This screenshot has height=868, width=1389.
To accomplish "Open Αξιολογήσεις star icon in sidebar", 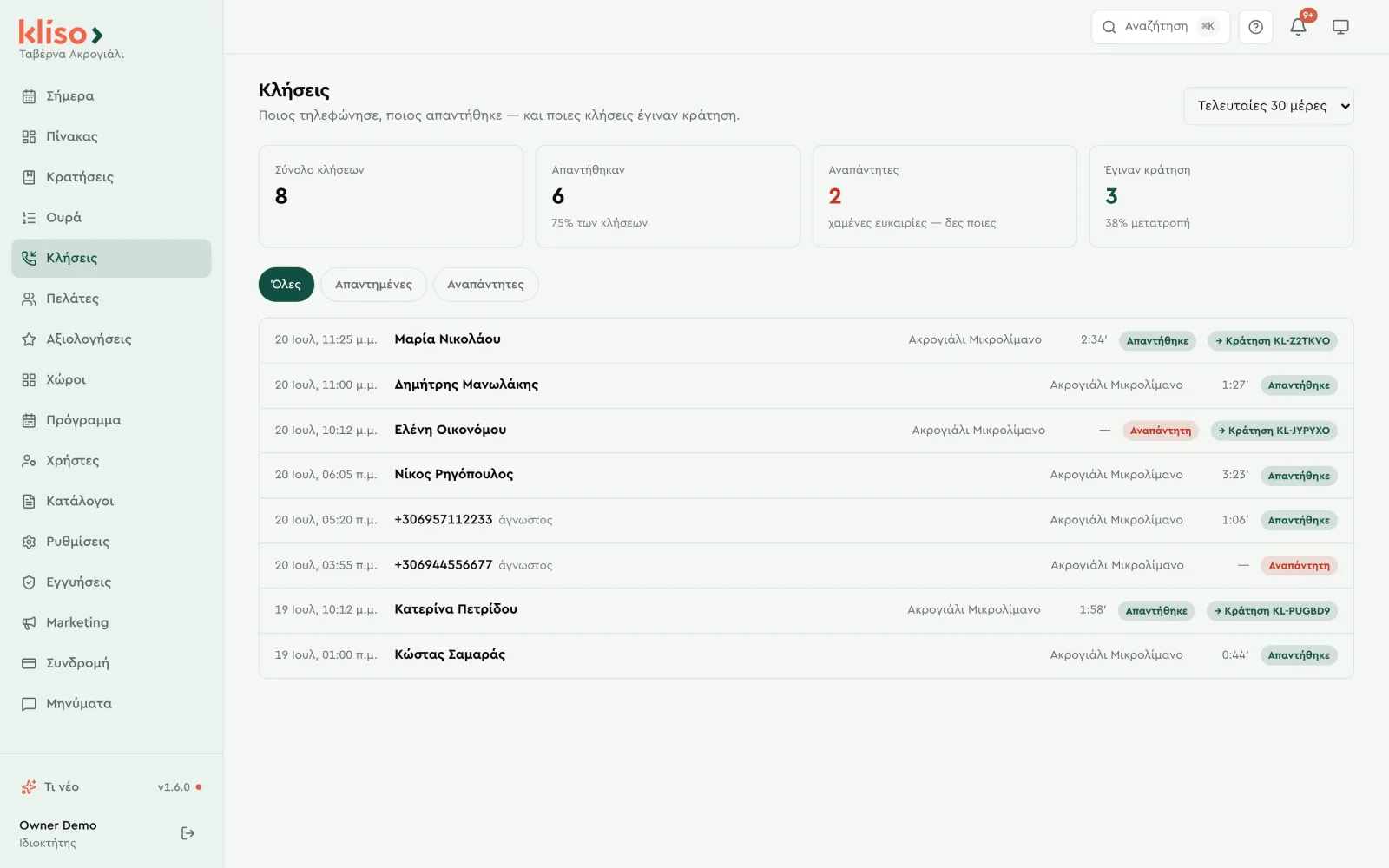I will [x=29, y=339].
